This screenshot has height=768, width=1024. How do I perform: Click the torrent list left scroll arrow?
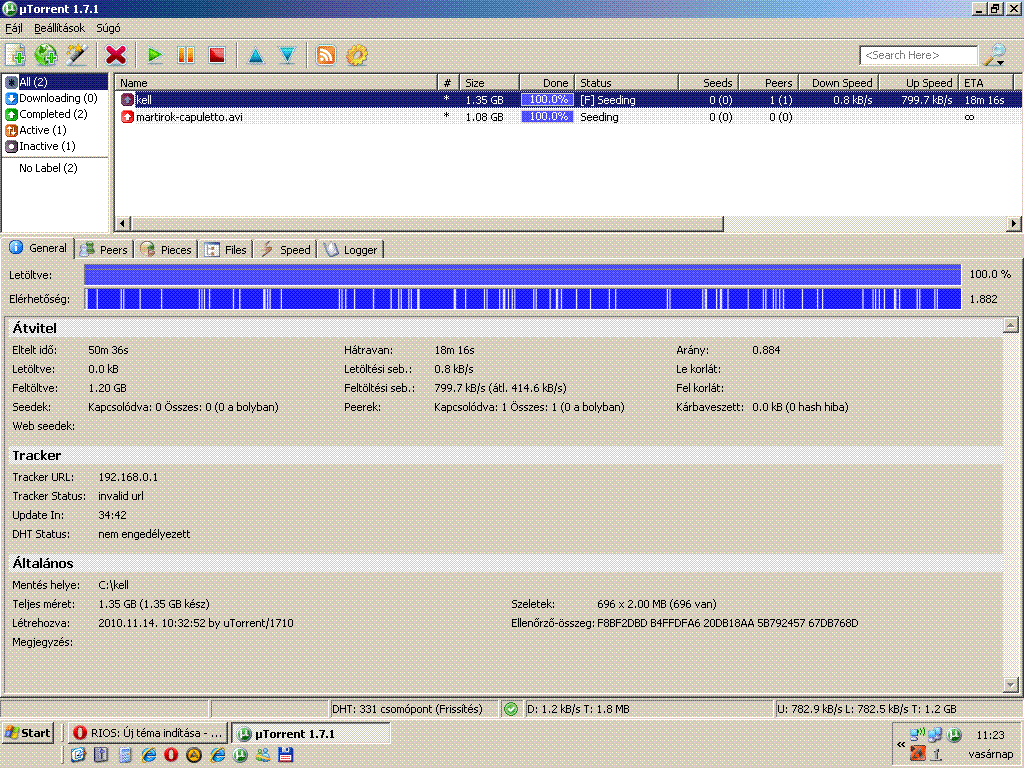tap(122, 223)
